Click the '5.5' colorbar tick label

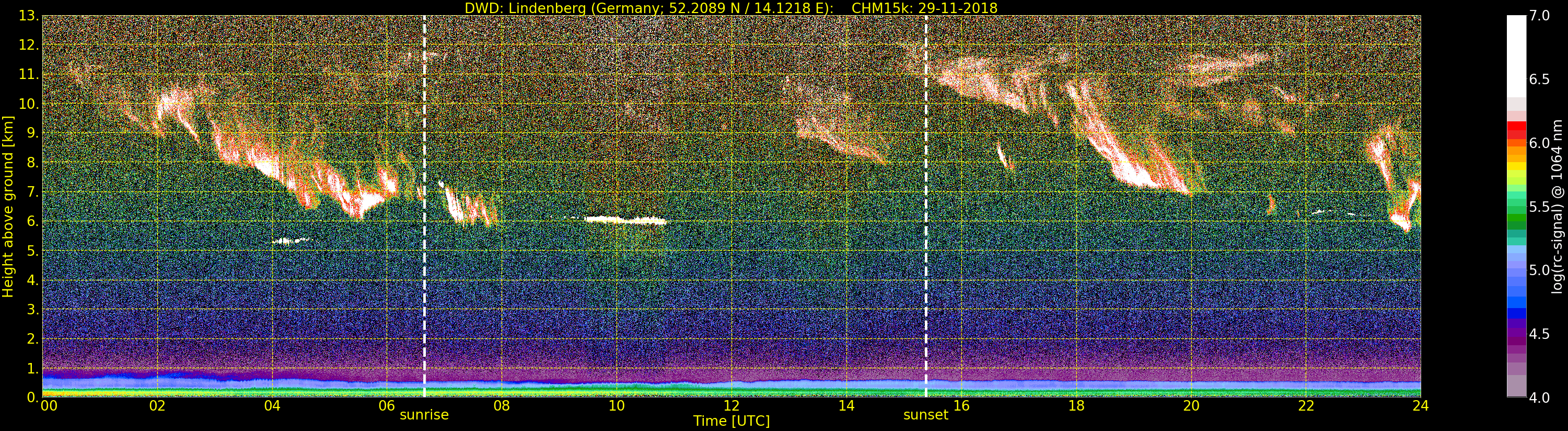click(1539, 207)
